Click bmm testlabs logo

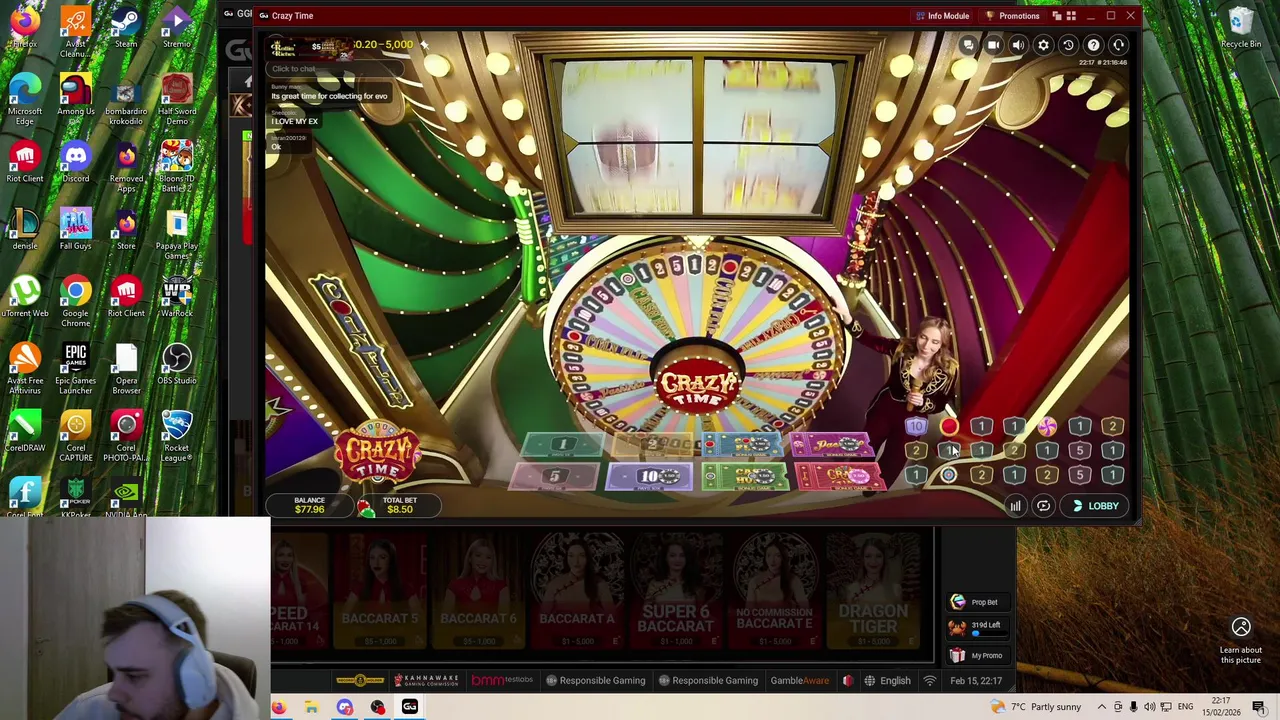(x=502, y=680)
